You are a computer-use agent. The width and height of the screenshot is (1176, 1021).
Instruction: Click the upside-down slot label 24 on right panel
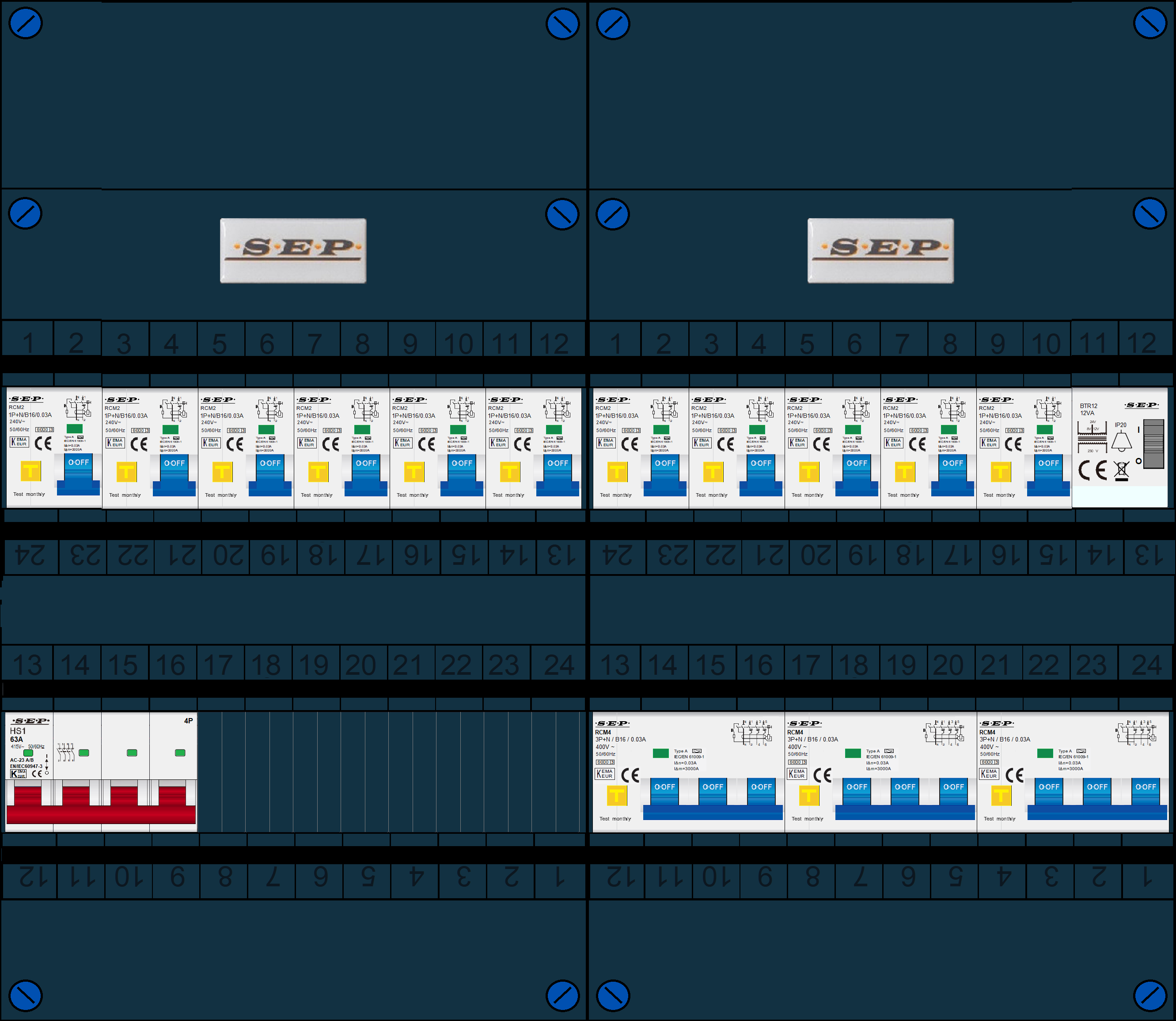pyautogui.click(x=618, y=555)
